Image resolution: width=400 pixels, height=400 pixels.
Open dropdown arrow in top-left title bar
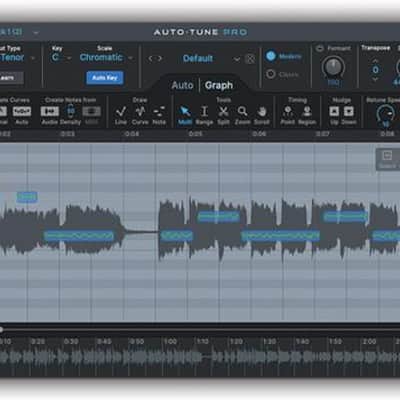point(36,33)
